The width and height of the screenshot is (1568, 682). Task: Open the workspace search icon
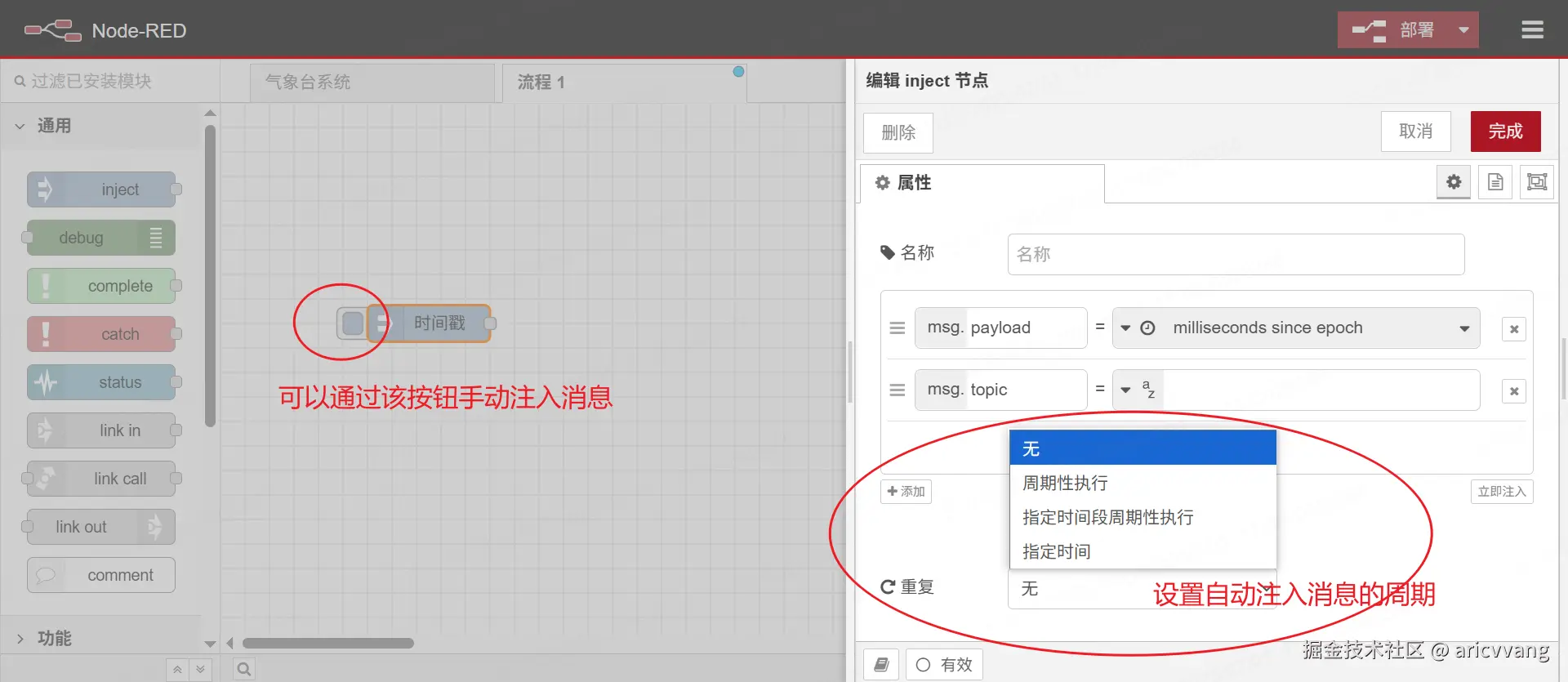243,670
